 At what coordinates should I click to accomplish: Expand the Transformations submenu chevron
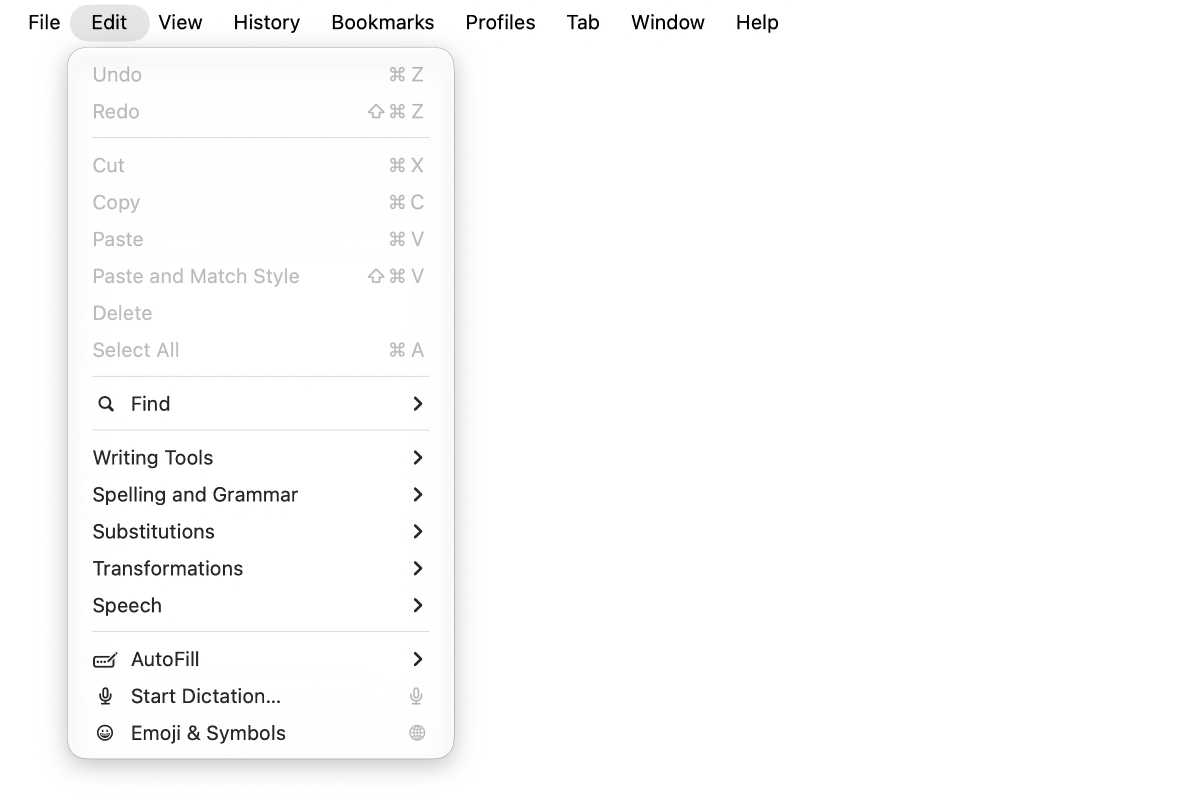pos(418,569)
